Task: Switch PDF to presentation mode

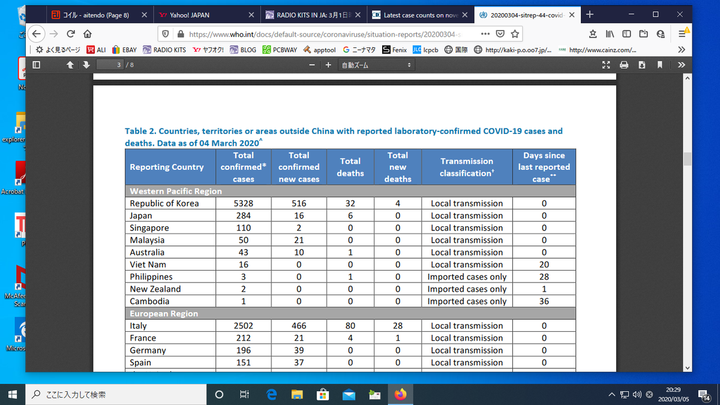Action: [x=606, y=65]
